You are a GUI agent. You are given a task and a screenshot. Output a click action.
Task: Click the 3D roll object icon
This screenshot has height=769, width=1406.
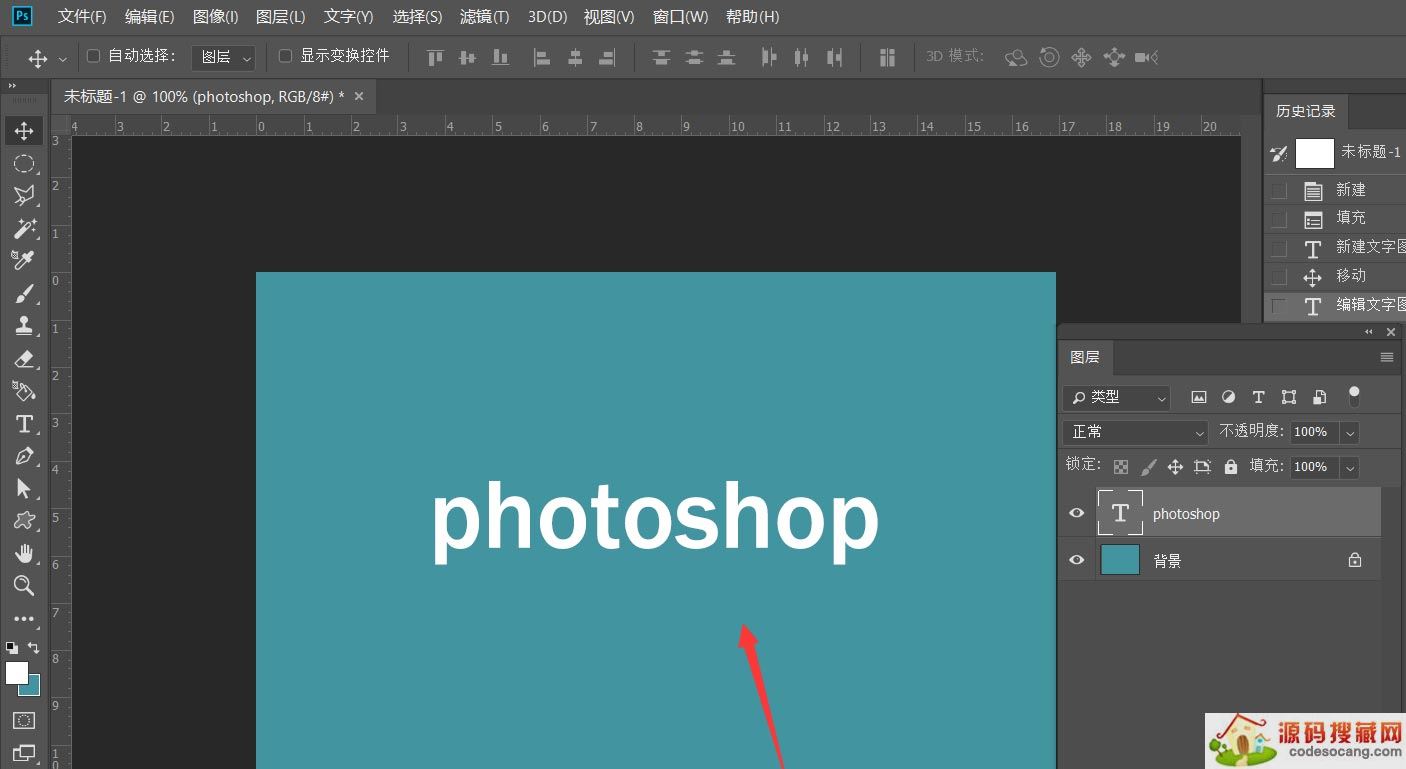coord(1049,58)
